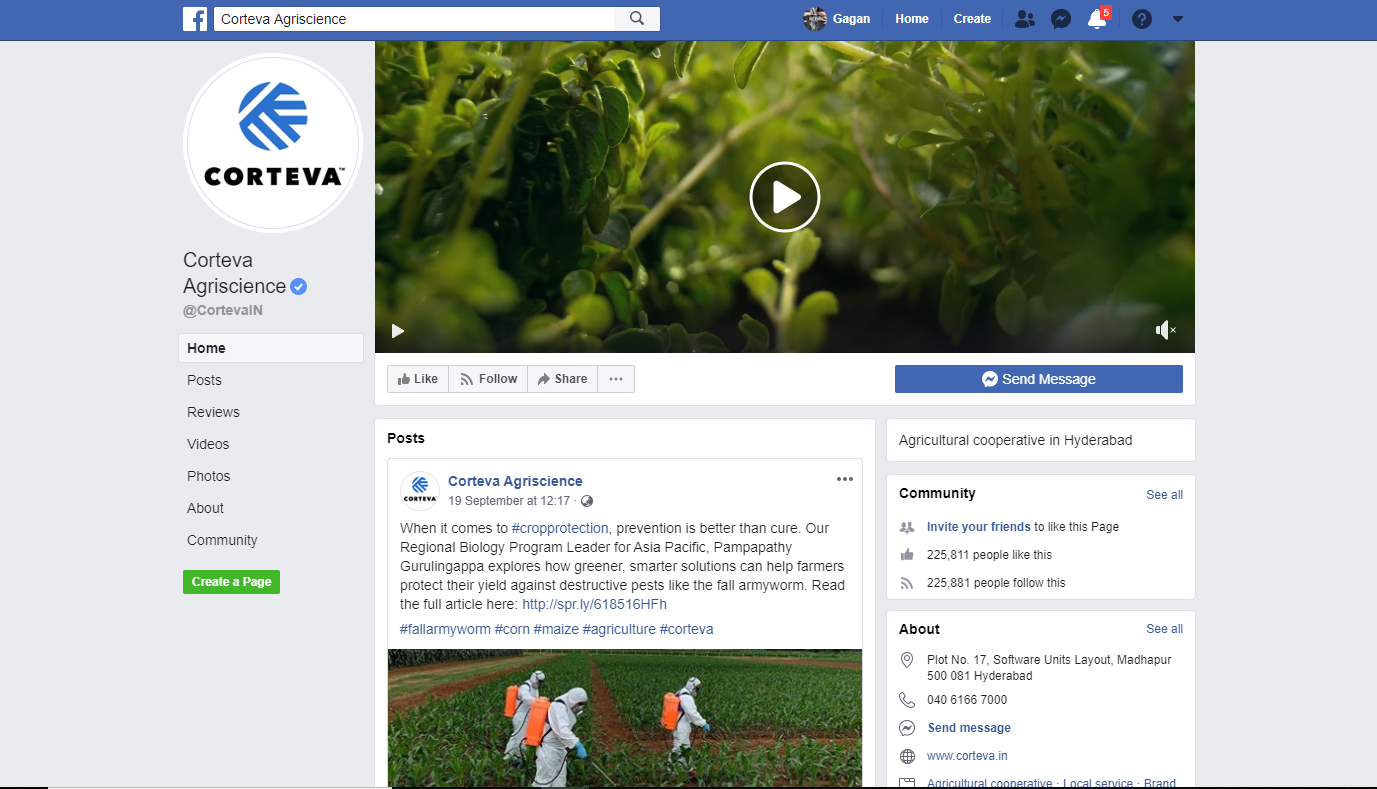The height and width of the screenshot is (789, 1377).
Task: Open Posts in the page sidebar
Action: (x=204, y=380)
